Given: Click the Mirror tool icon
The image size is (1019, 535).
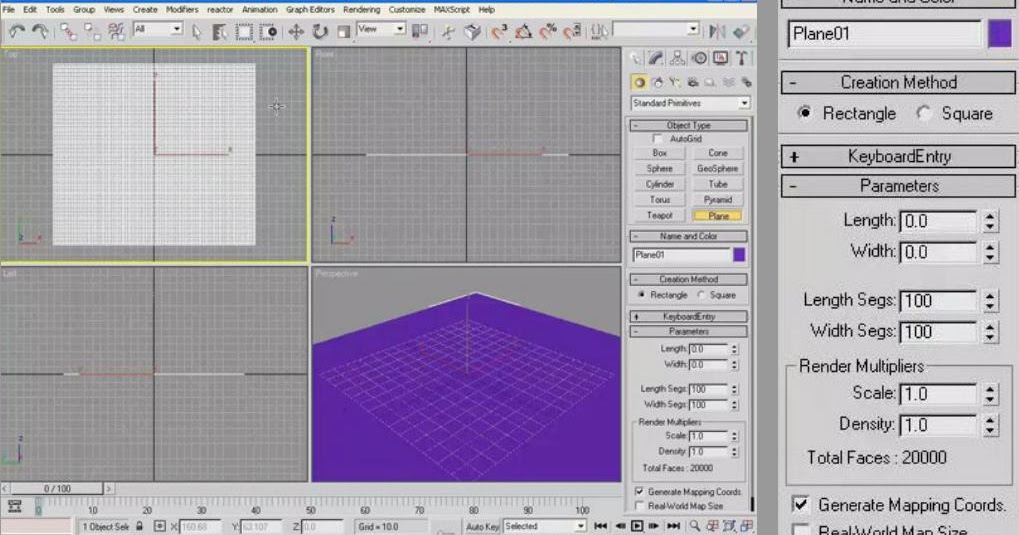Looking at the screenshot, I should click(717, 31).
